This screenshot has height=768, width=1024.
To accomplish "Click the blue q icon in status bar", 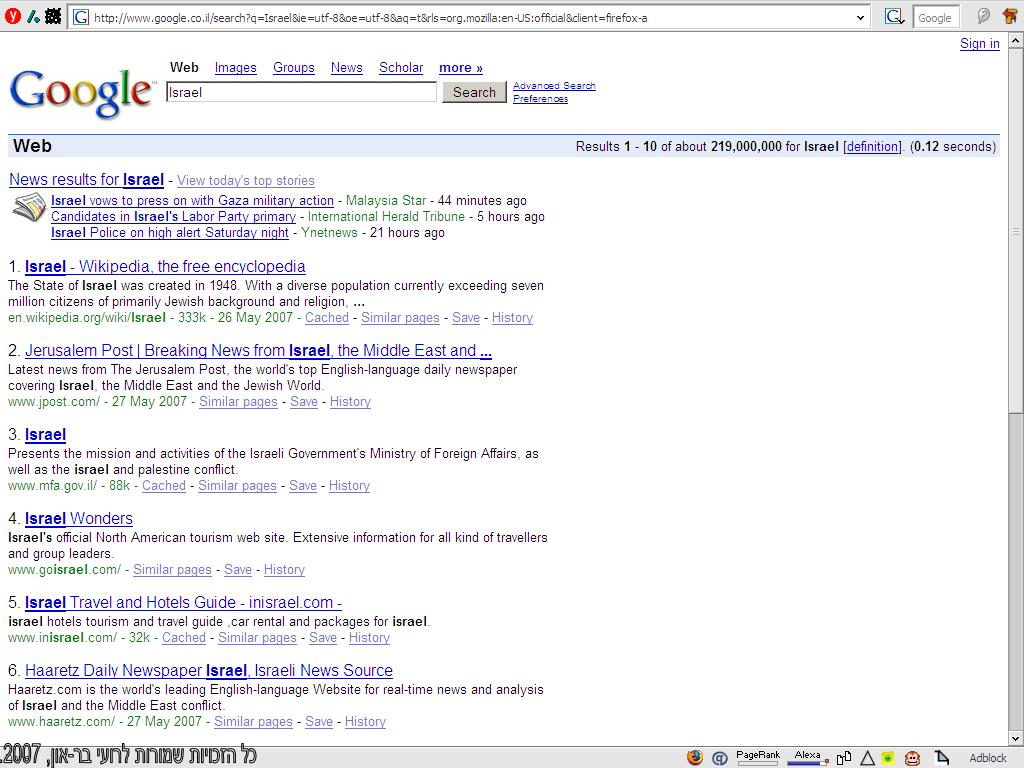I will (719, 758).
